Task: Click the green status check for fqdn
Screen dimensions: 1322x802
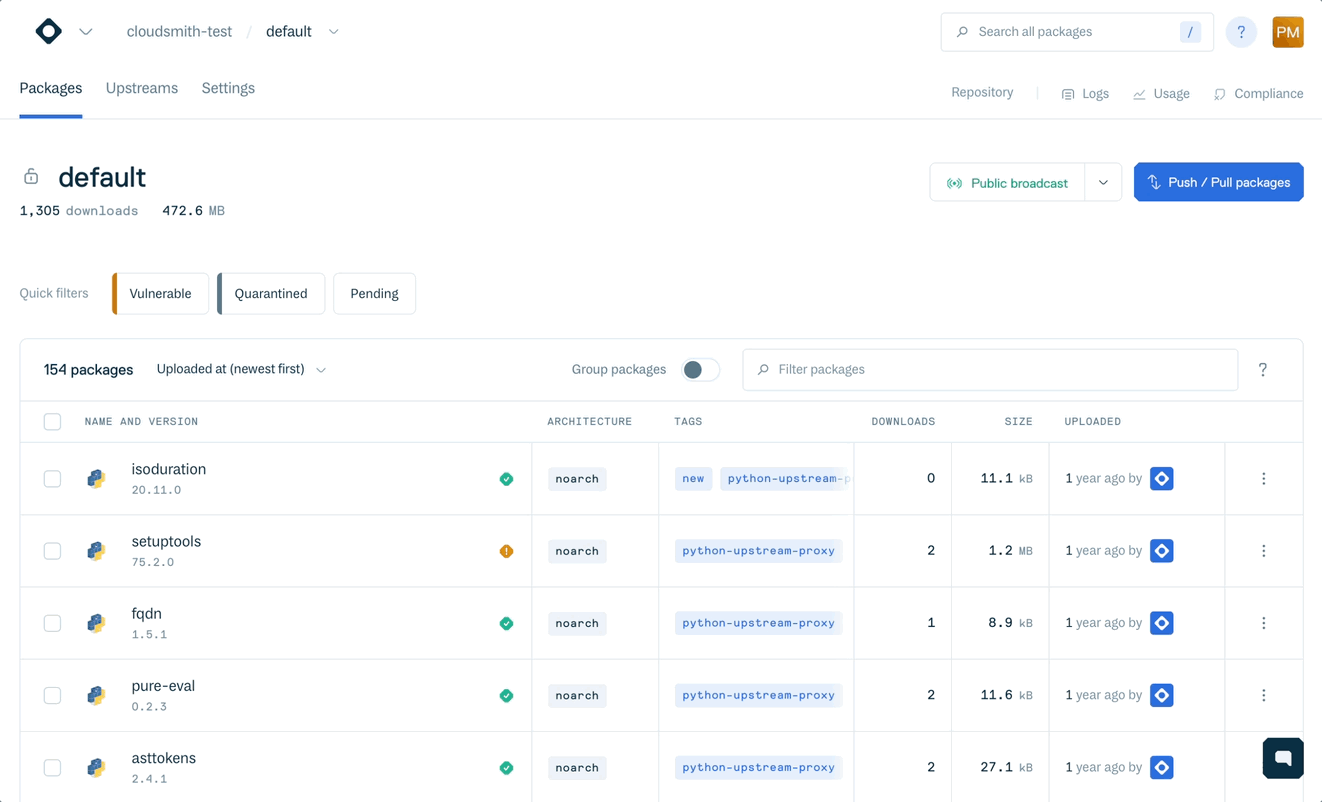Action: tap(506, 623)
